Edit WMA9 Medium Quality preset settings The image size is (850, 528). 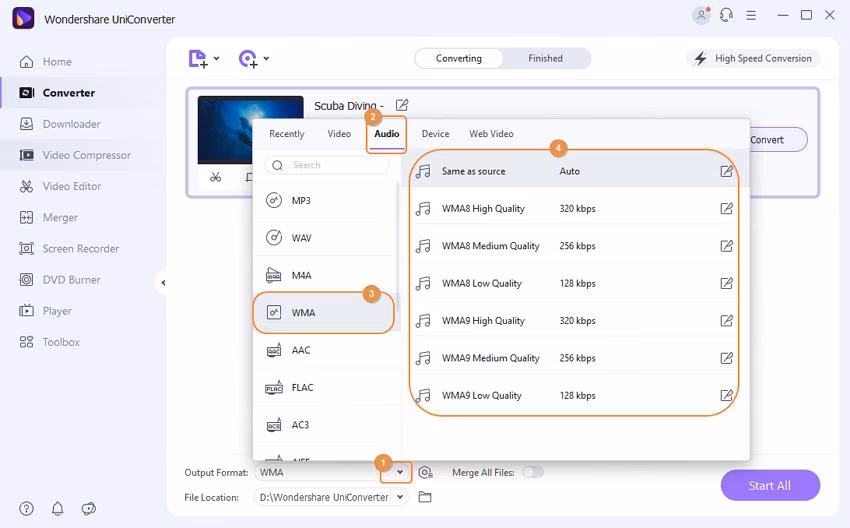726,358
